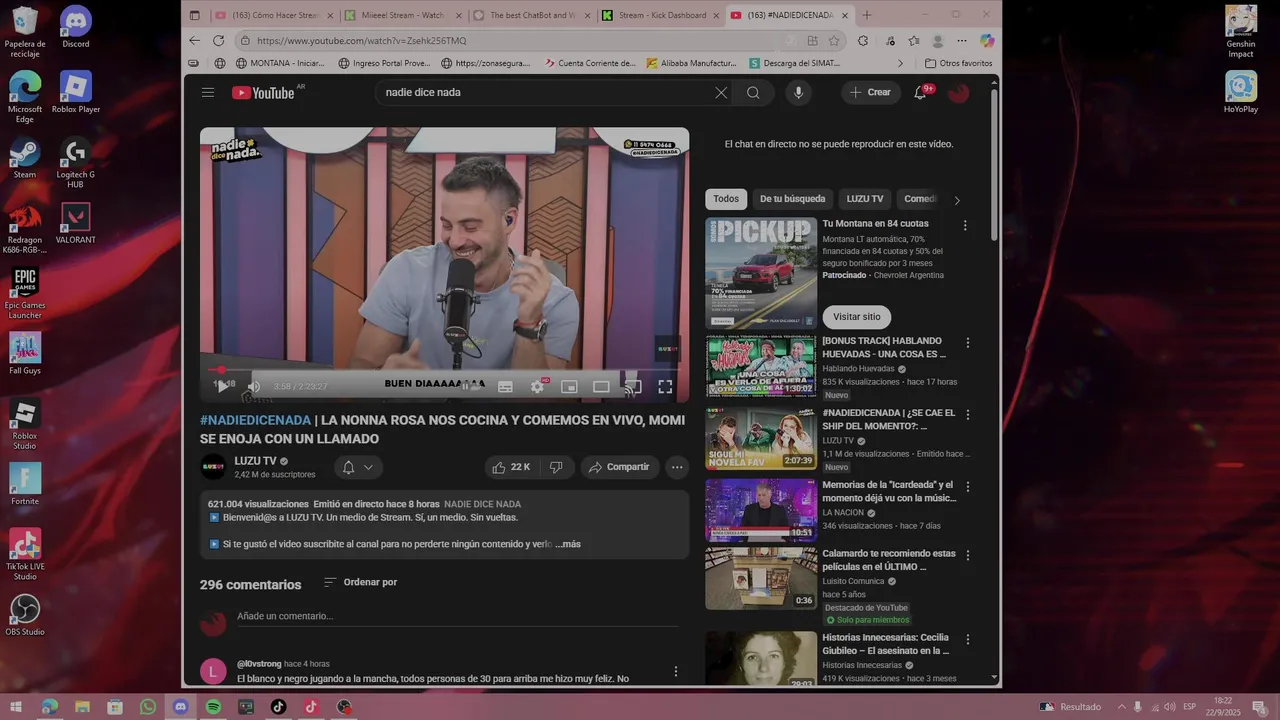The width and height of the screenshot is (1280, 720).
Task: Click Crear to create content
Action: pyautogui.click(x=870, y=92)
